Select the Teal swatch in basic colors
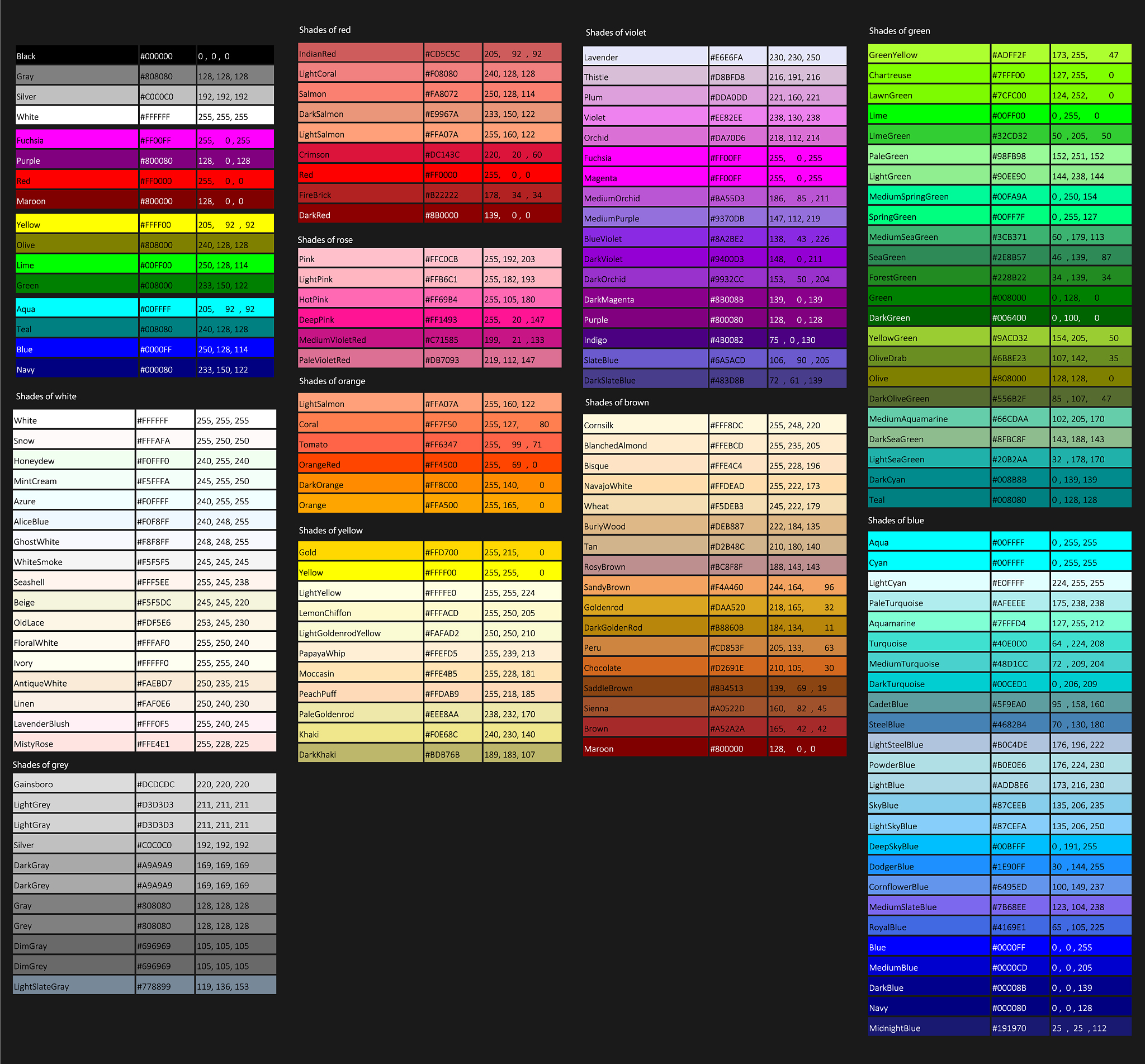This screenshot has height=1064, width=1145. 76,329
